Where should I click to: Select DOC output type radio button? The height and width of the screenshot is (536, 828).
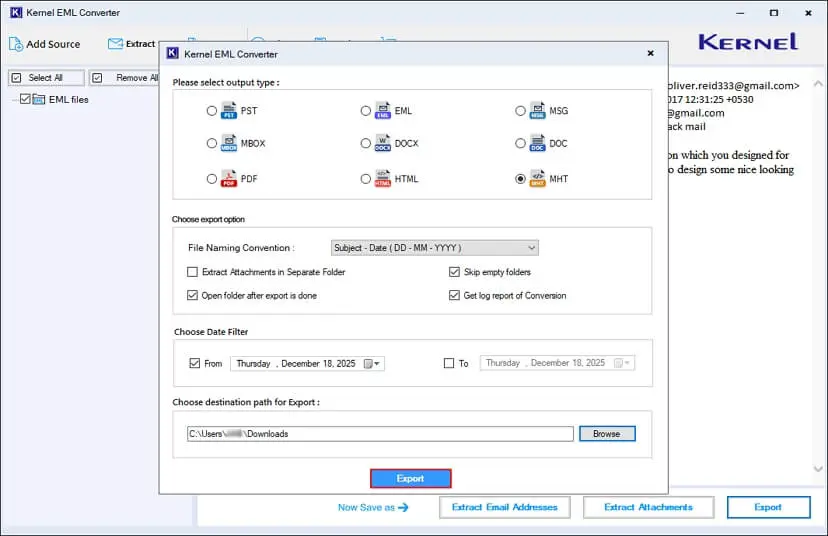[x=520, y=144]
